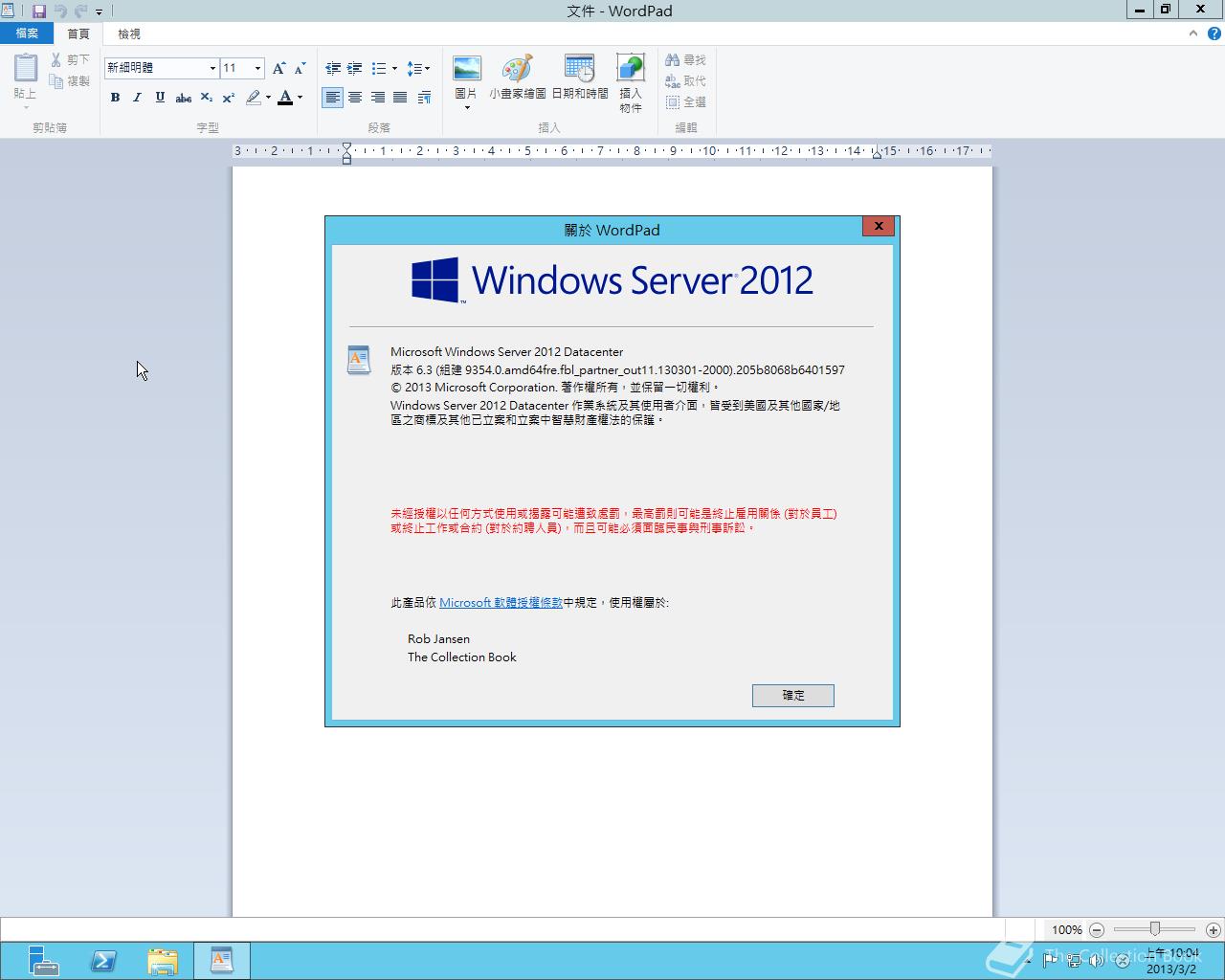Toggle superscript formatting

(x=229, y=98)
